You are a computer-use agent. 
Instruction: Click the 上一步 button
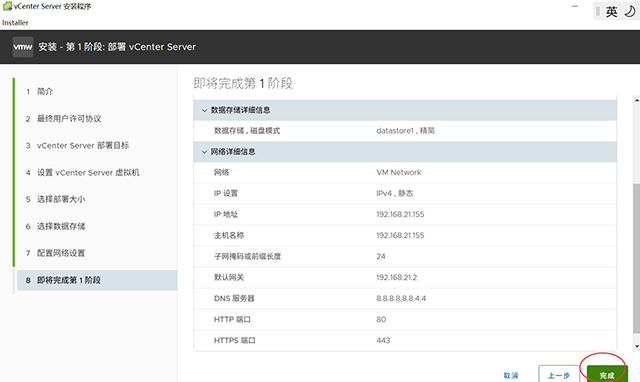coord(559,374)
